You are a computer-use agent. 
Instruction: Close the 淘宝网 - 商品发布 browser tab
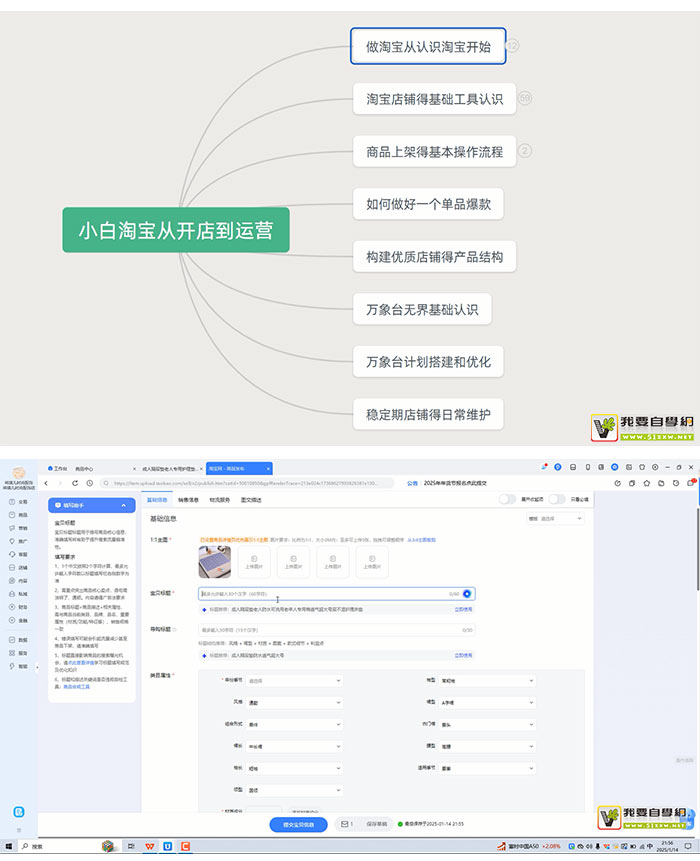point(268,468)
